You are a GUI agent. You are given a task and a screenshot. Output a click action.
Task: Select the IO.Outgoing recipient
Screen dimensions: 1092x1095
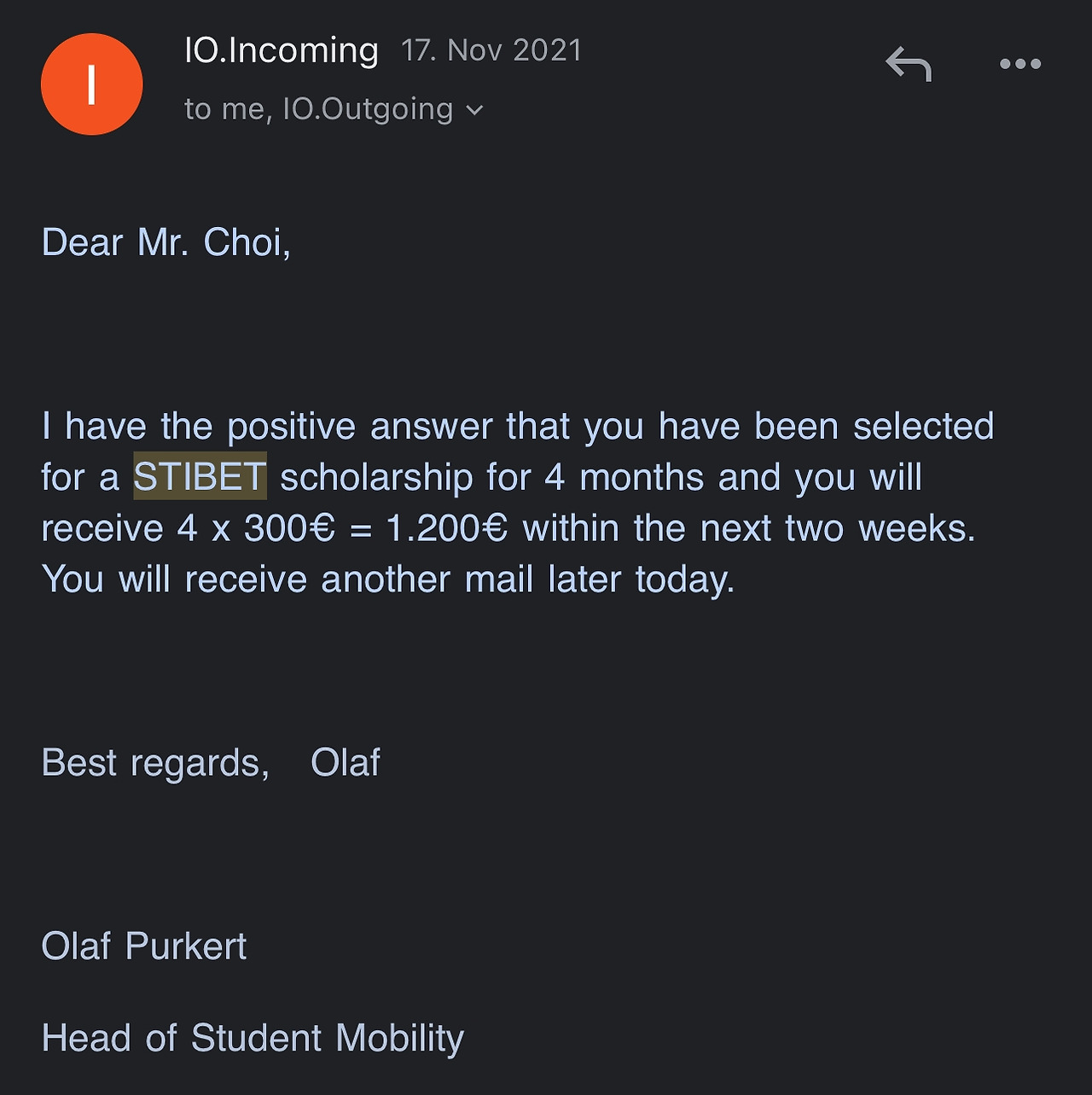pyautogui.click(x=368, y=109)
